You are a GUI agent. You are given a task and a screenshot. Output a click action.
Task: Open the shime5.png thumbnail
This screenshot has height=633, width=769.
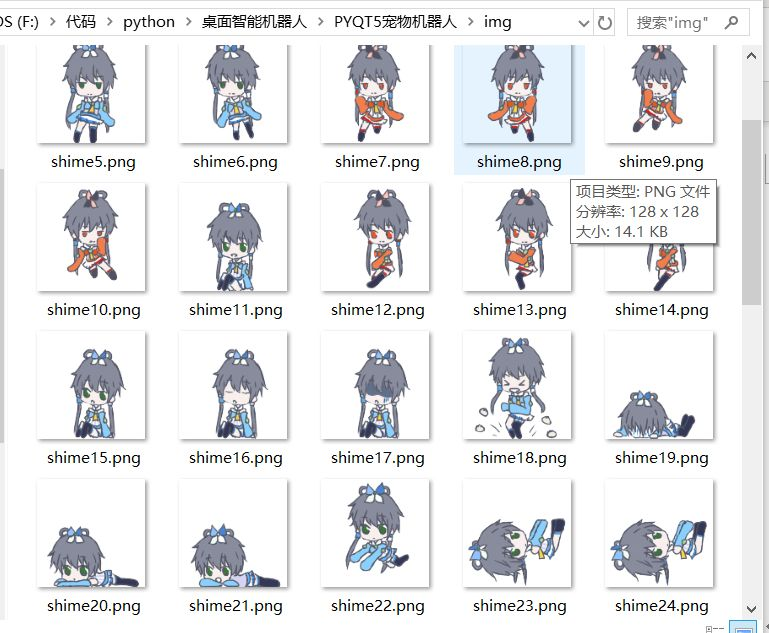click(x=91, y=94)
